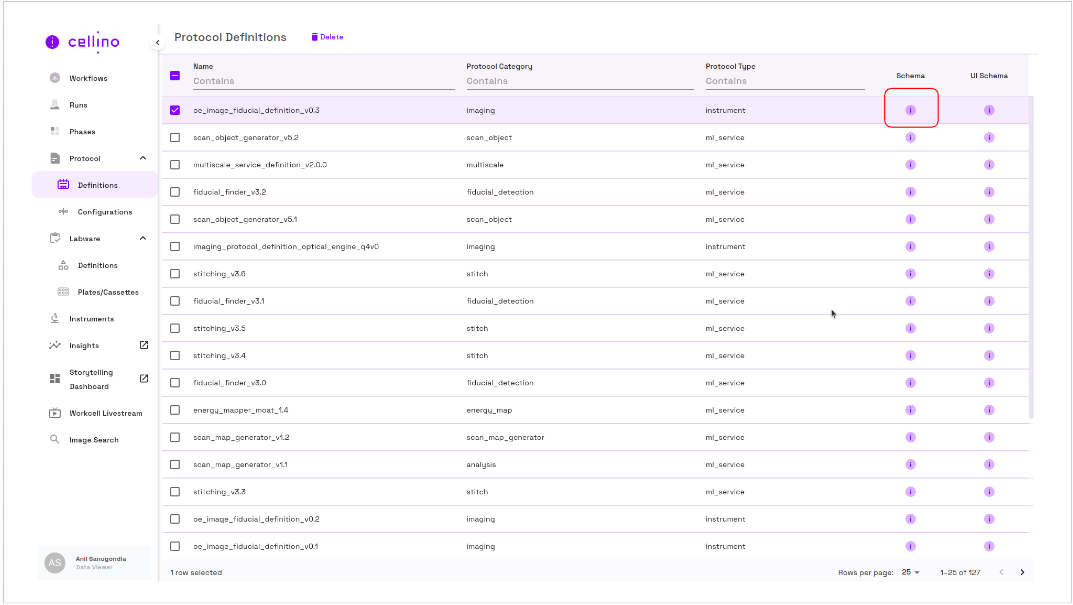Click the Cellino logo
Viewport: 1073px width, 605px height.
tap(82, 42)
